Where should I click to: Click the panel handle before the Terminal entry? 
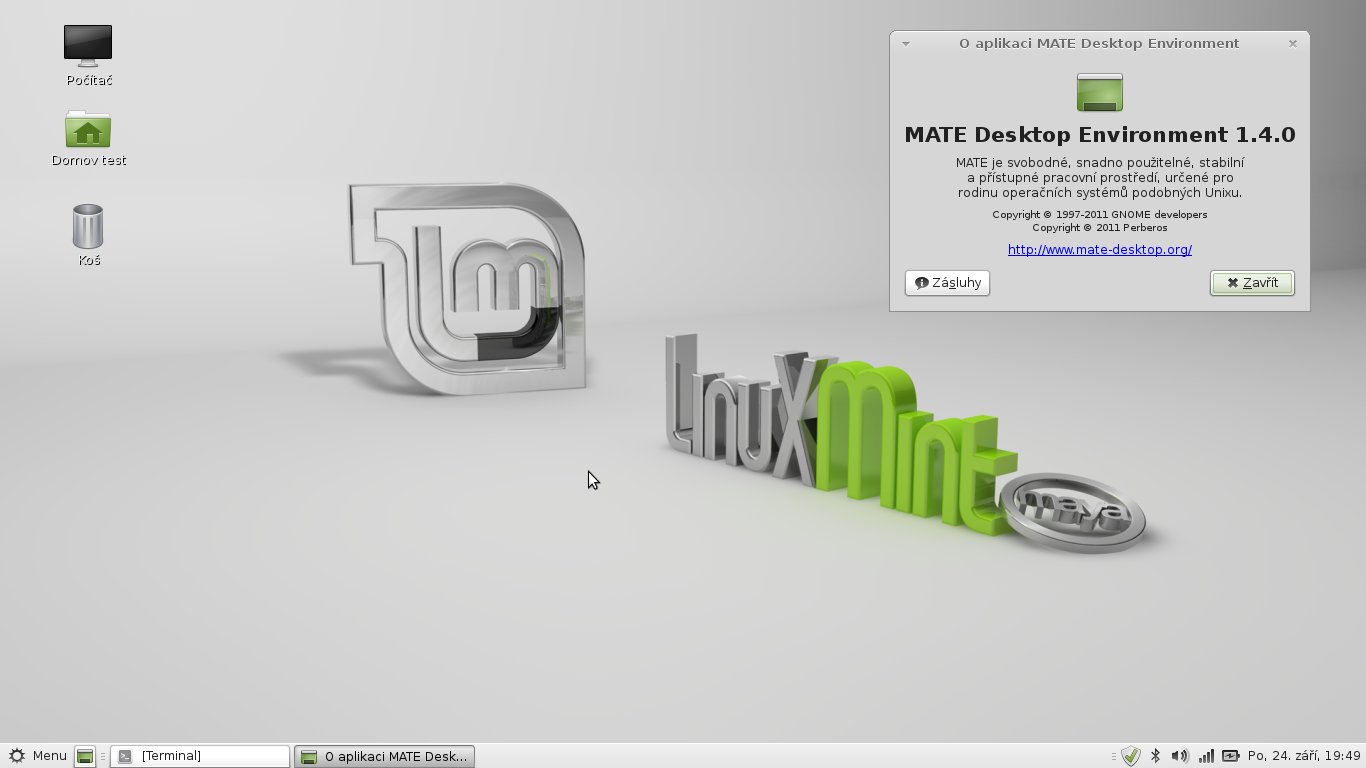point(103,756)
